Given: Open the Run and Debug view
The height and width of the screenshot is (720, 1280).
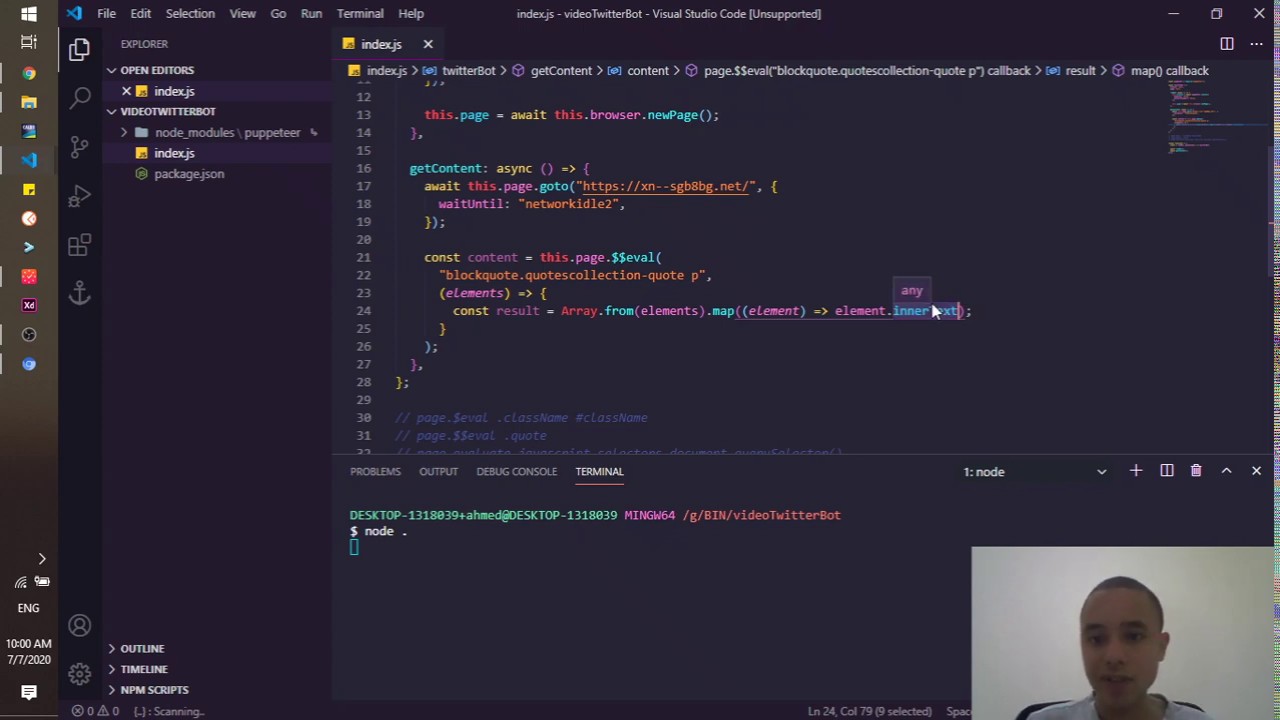Looking at the screenshot, I should (79, 196).
